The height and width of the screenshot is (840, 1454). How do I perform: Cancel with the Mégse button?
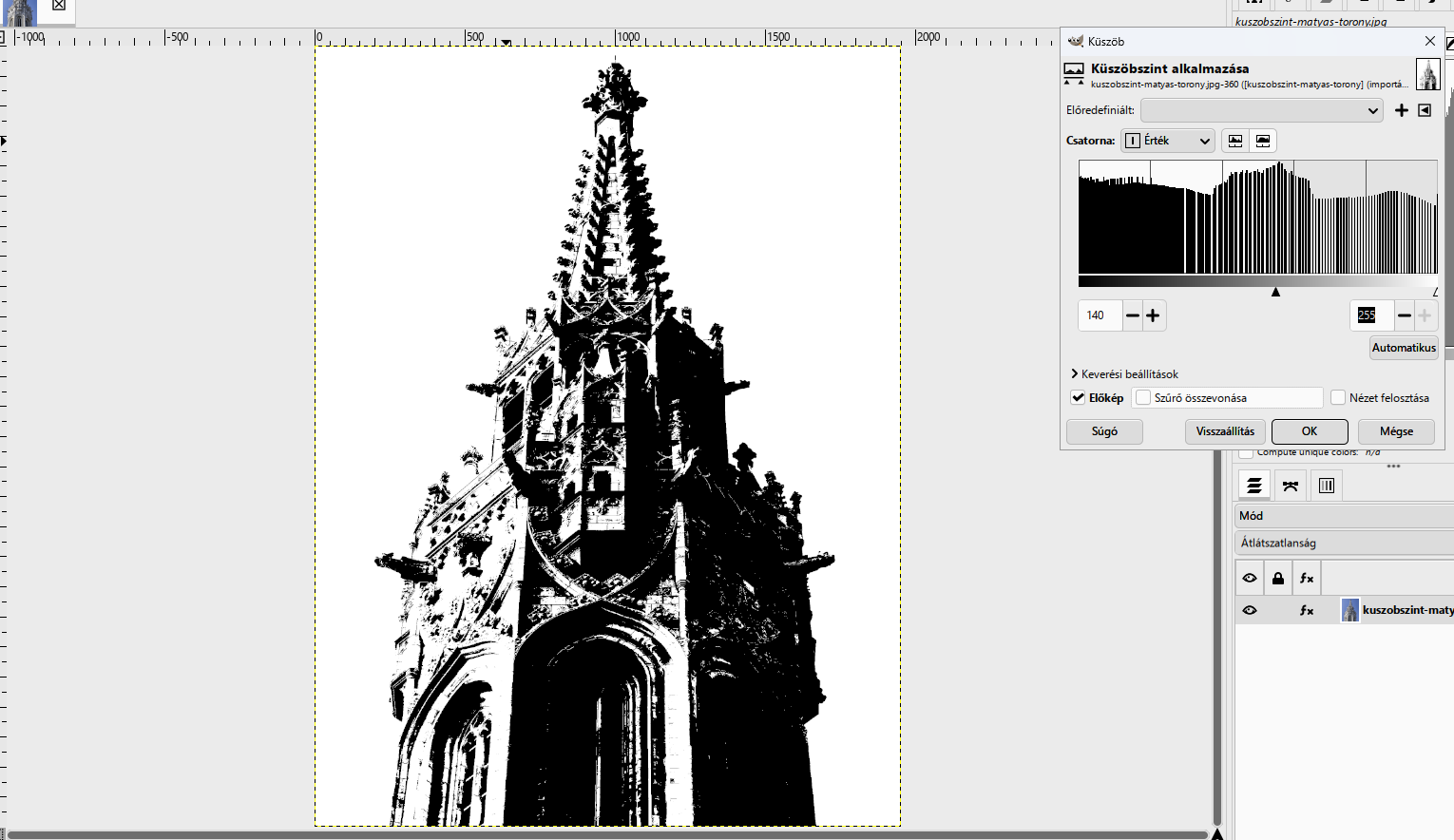tap(1396, 431)
